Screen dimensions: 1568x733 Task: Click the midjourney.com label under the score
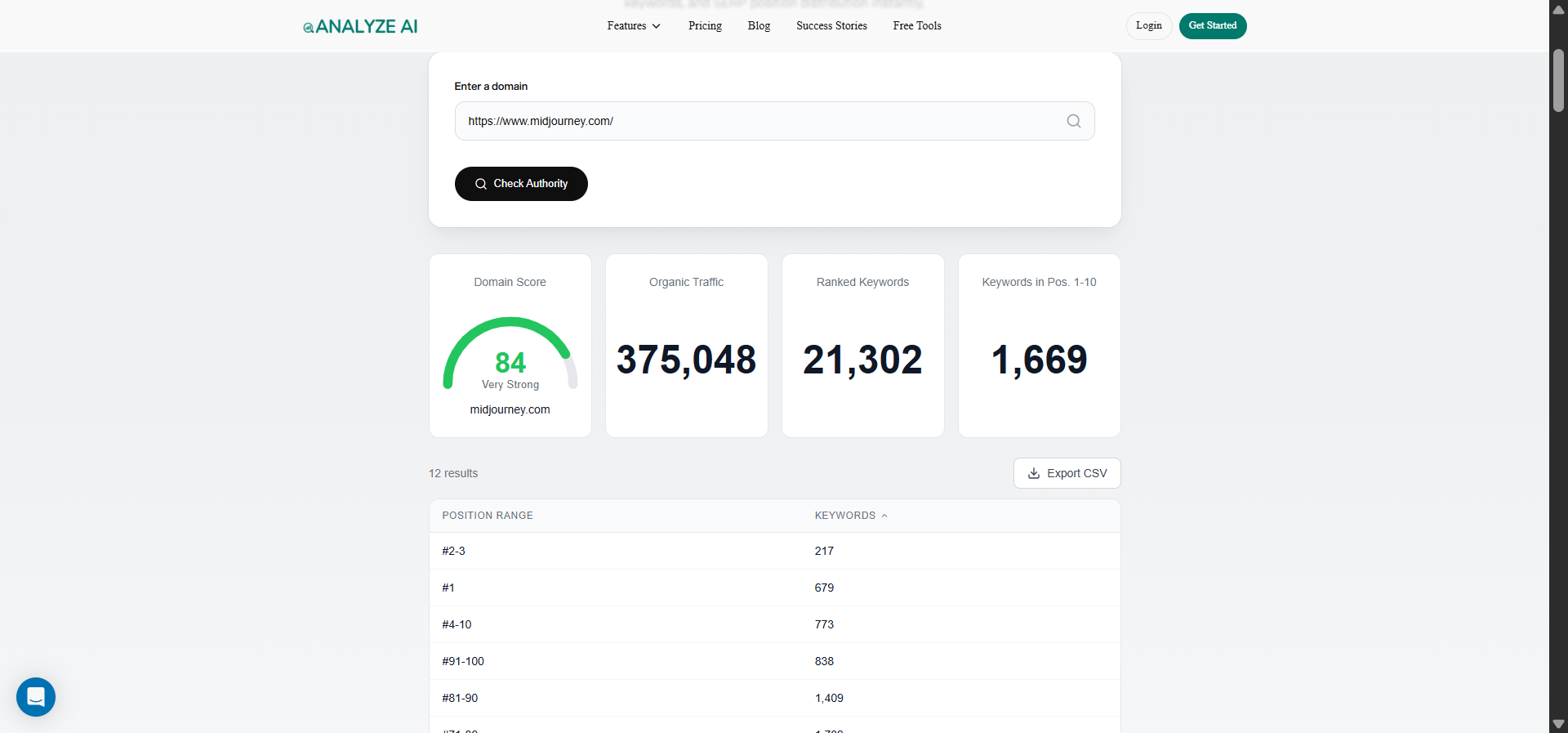coord(510,409)
